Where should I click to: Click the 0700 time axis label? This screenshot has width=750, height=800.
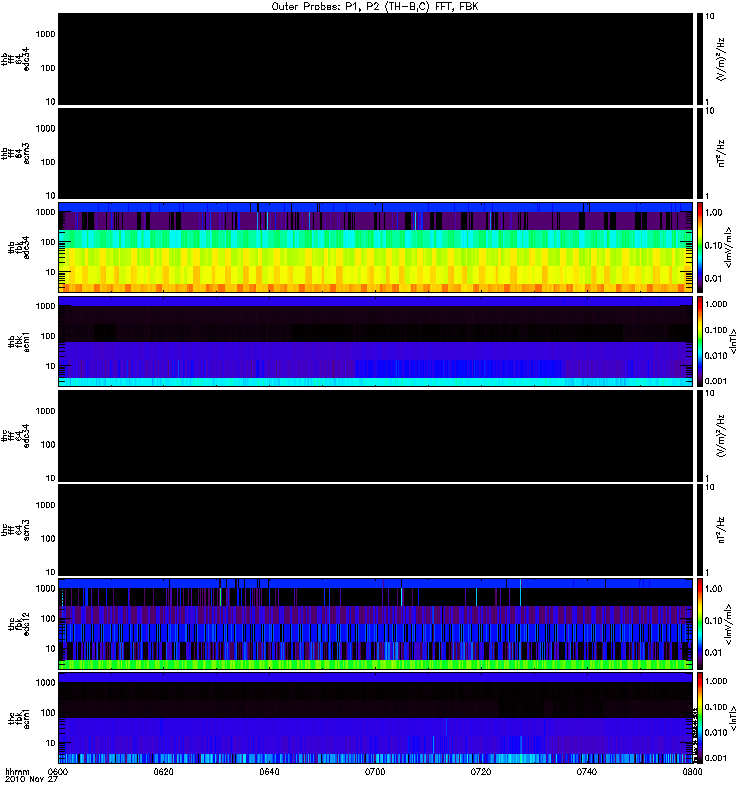click(x=375, y=771)
